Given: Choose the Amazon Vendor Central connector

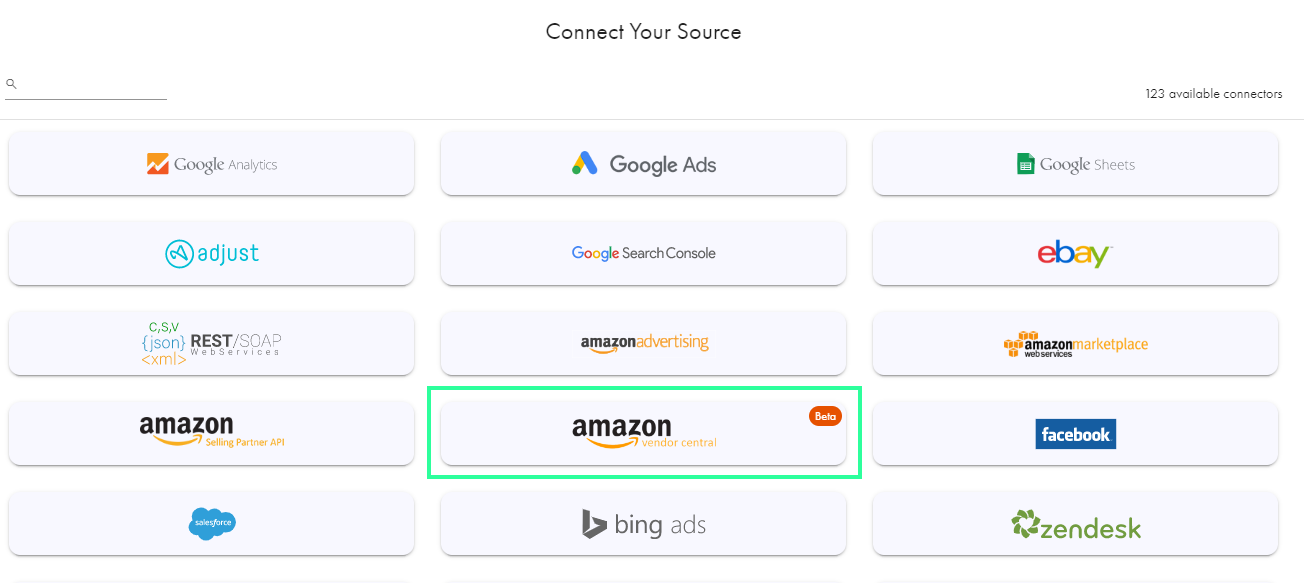Looking at the screenshot, I should pos(643,433).
